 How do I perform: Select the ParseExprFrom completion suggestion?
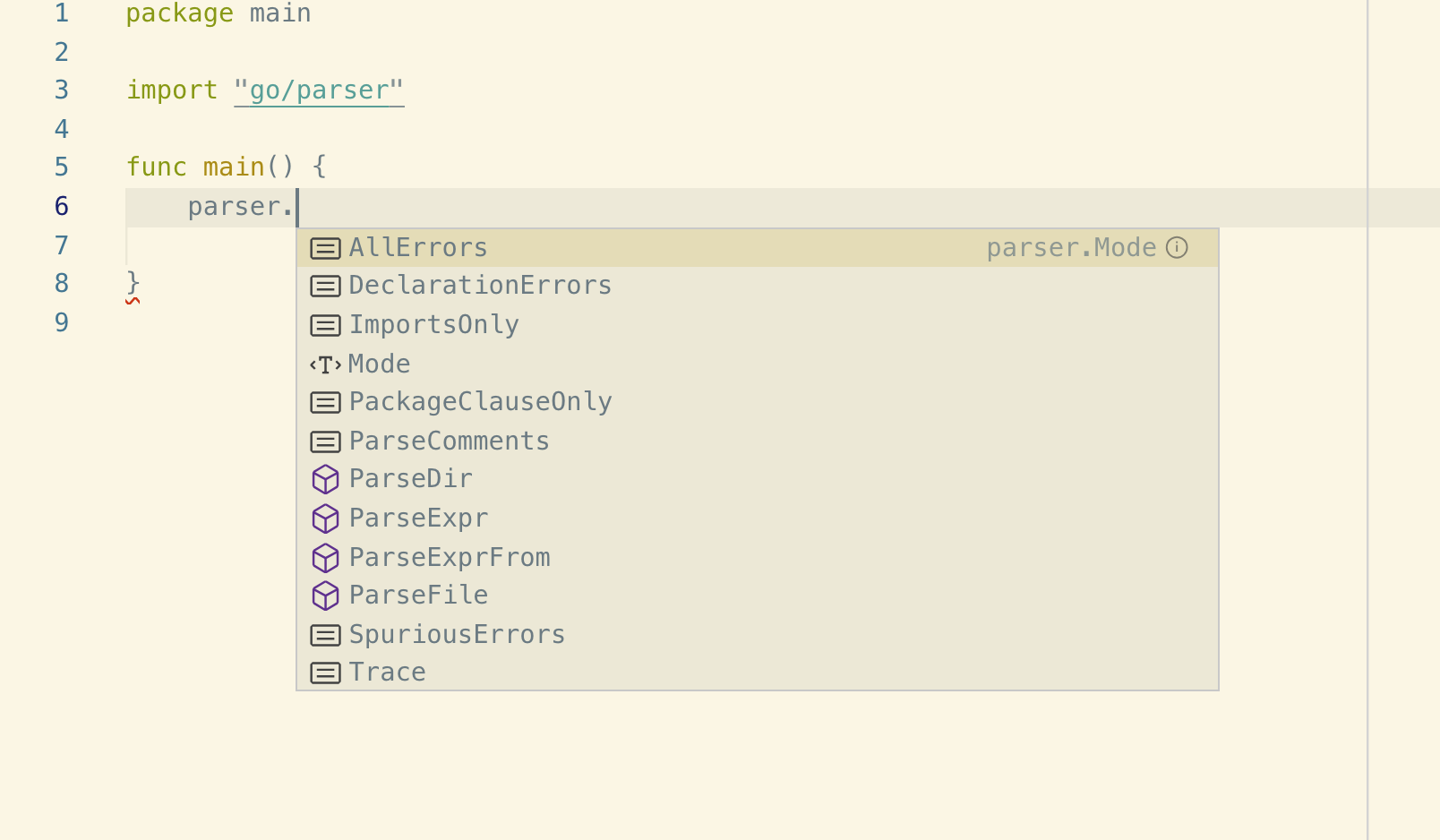(450, 557)
